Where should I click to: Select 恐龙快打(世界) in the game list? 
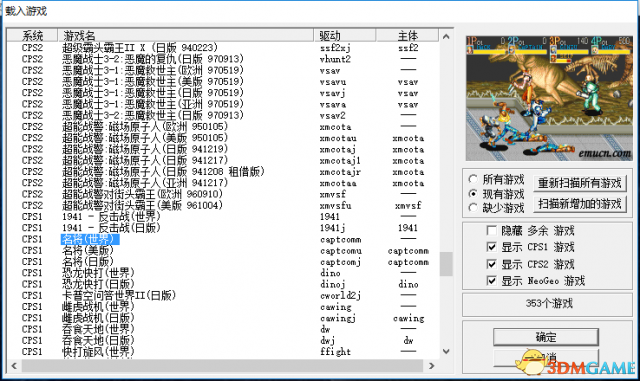(98, 272)
